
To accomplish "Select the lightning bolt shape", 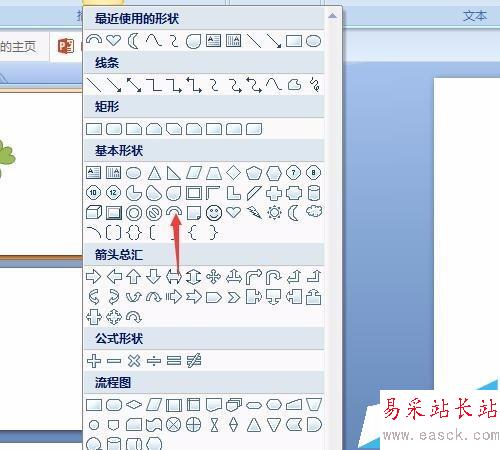I will click(254, 212).
